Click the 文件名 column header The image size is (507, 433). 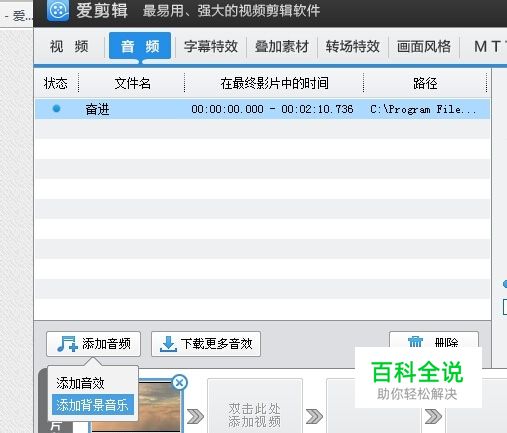pos(132,83)
